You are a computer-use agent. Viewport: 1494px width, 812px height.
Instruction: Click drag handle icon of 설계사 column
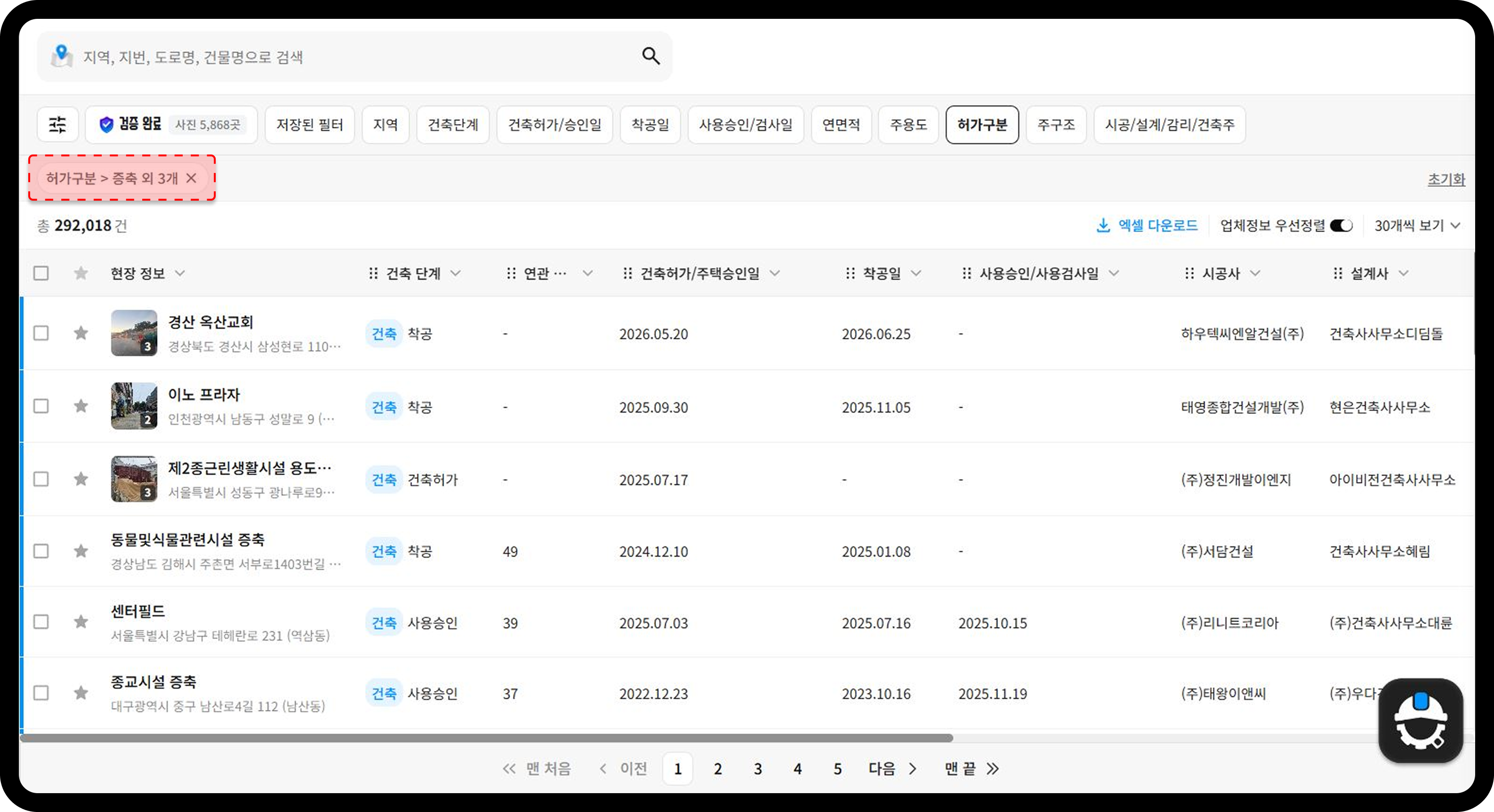(1338, 273)
